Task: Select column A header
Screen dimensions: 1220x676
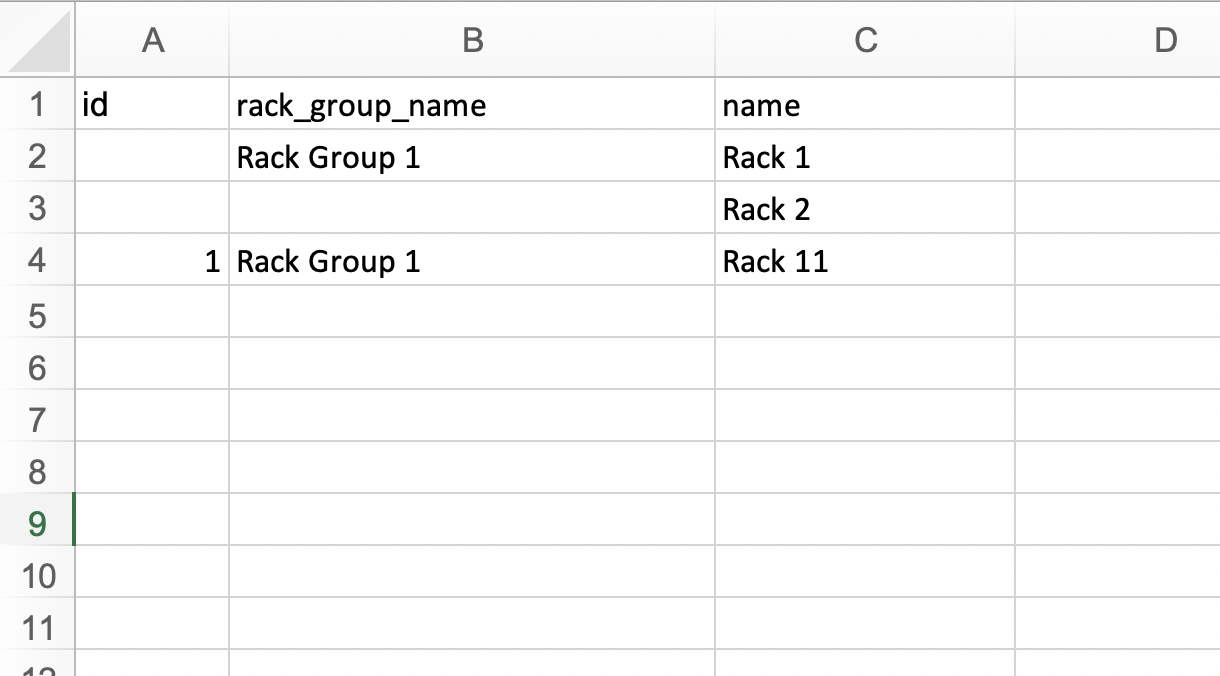Action: tap(152, 39)
